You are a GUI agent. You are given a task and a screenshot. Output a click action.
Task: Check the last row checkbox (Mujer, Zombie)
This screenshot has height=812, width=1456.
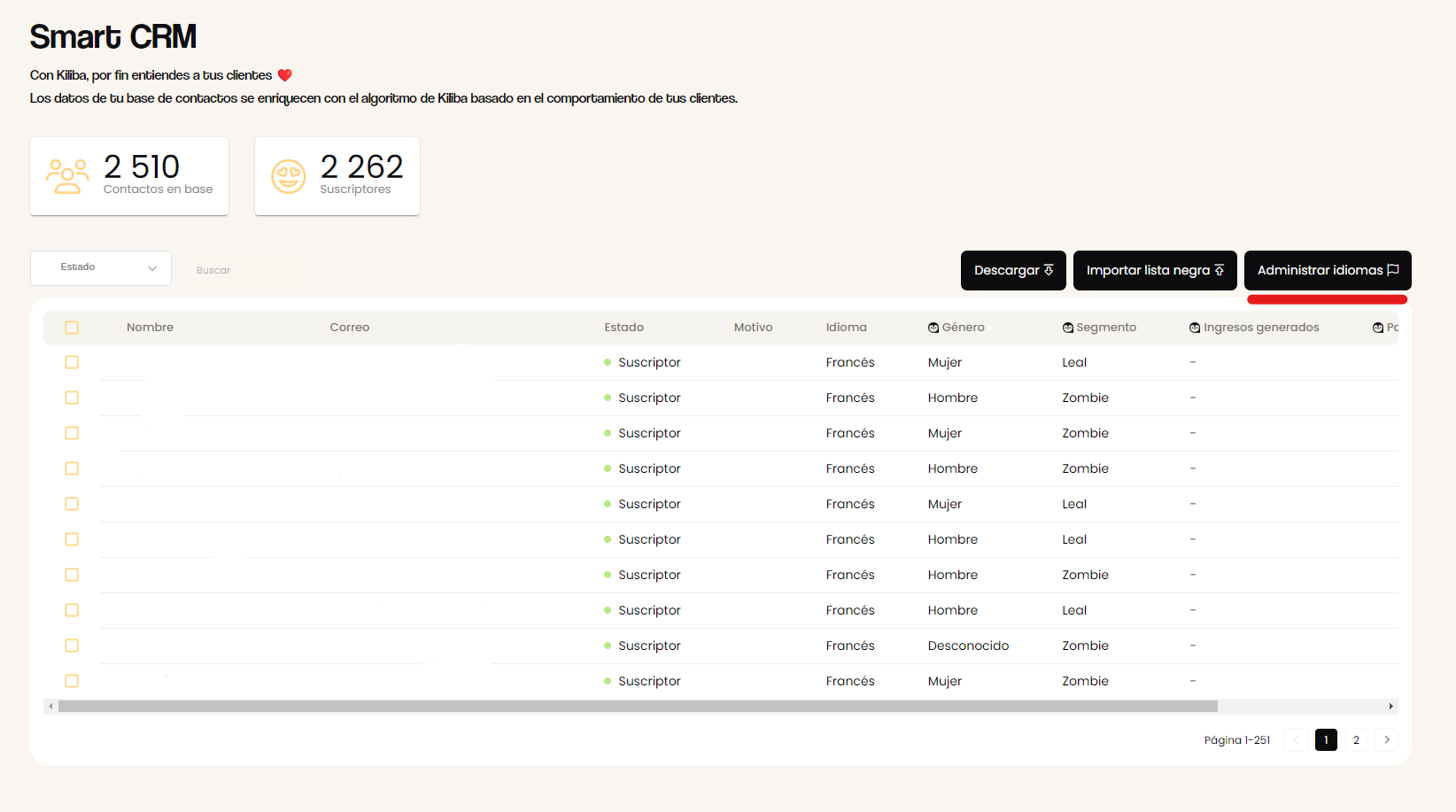coord(72,681)
